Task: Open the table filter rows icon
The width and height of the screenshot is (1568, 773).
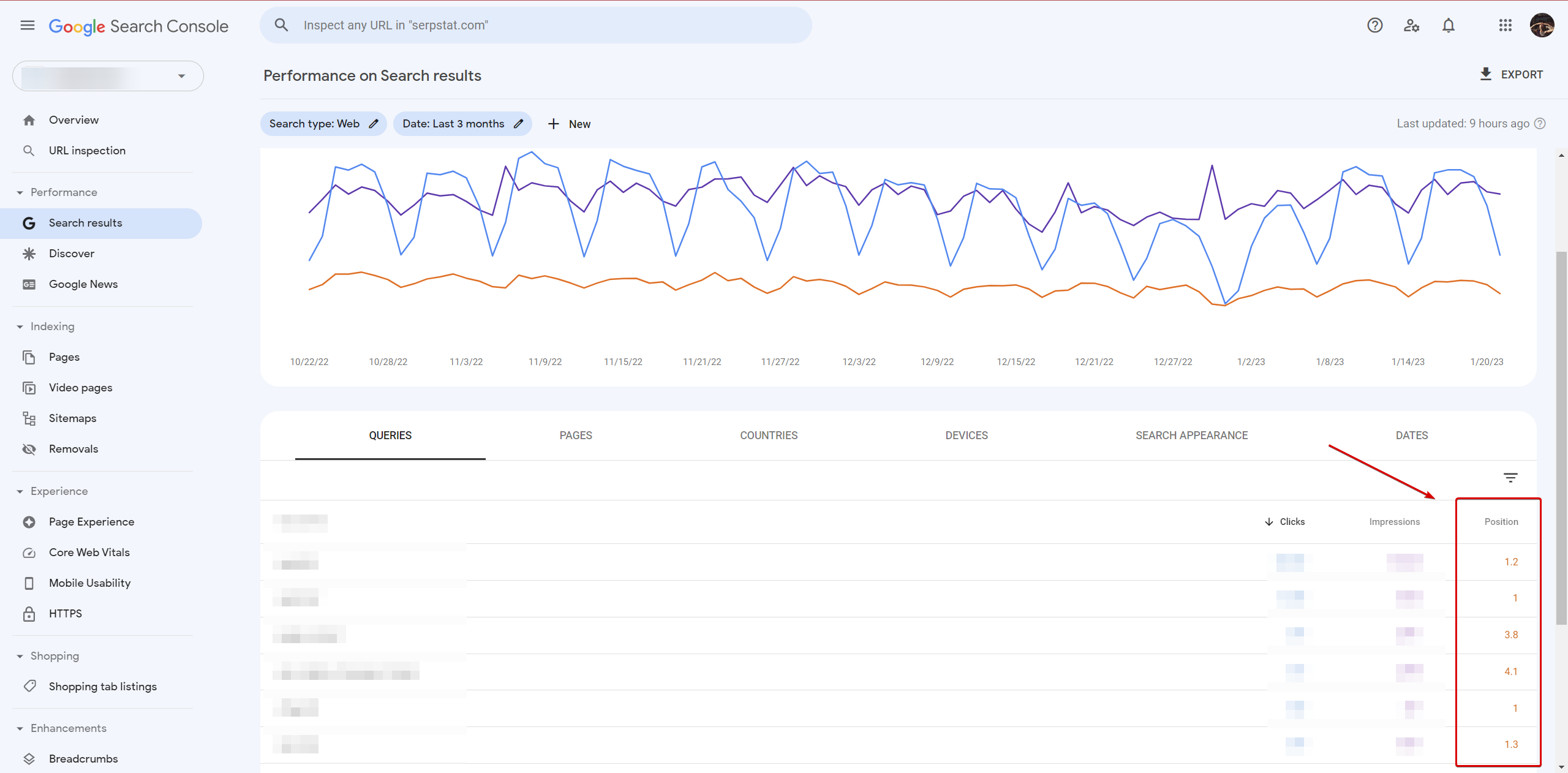Action: (x=1510, y=478)
